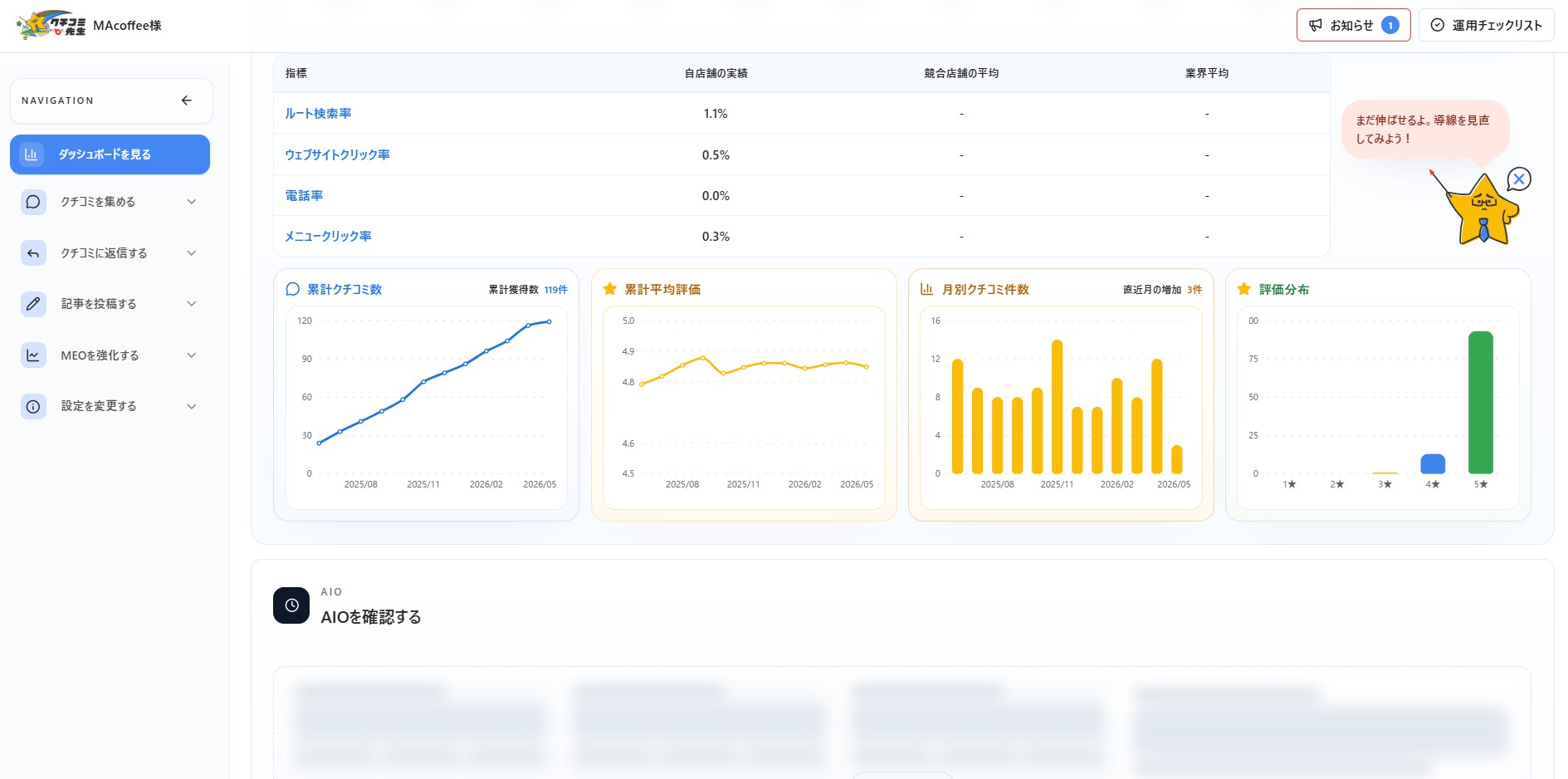Click the 競合店舗の平均 column header
The height and width of the screenshot is (779, 1568).
(x=961, y=73)
